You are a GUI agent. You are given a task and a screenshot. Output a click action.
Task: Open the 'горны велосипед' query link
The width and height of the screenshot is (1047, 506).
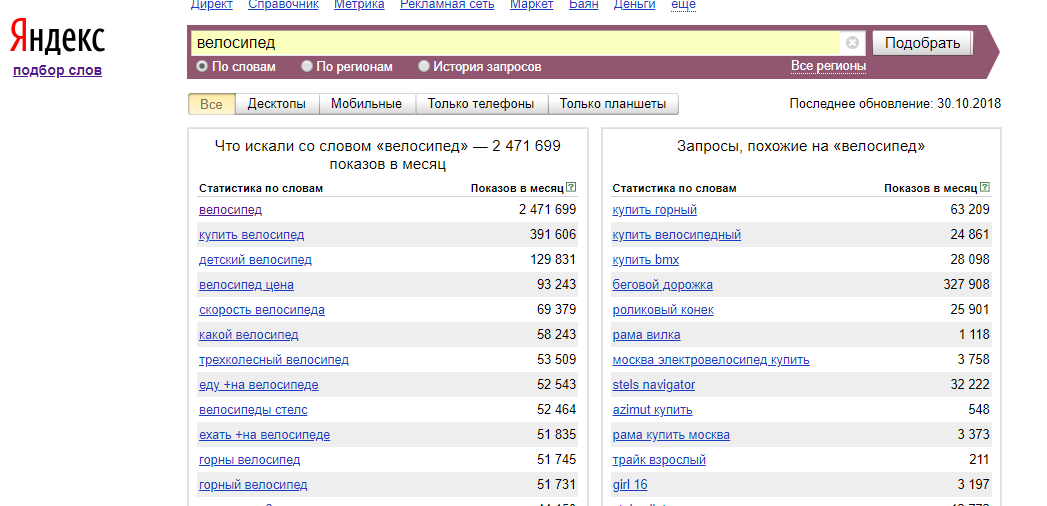click(x=250, y=459)
